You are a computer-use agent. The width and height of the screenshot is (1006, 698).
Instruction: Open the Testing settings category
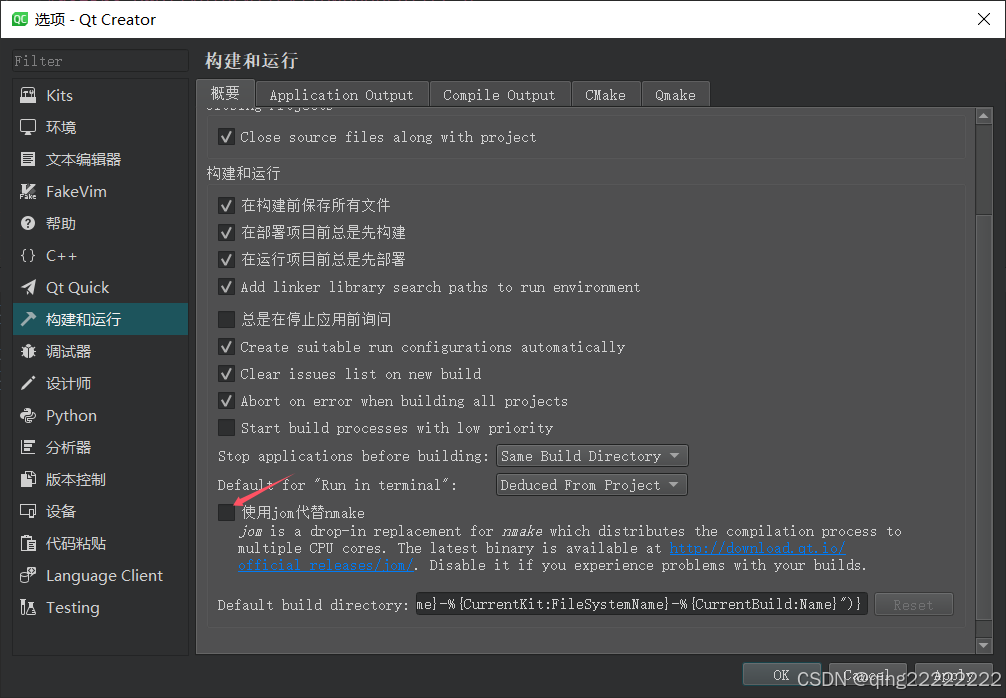pos(71,607)
